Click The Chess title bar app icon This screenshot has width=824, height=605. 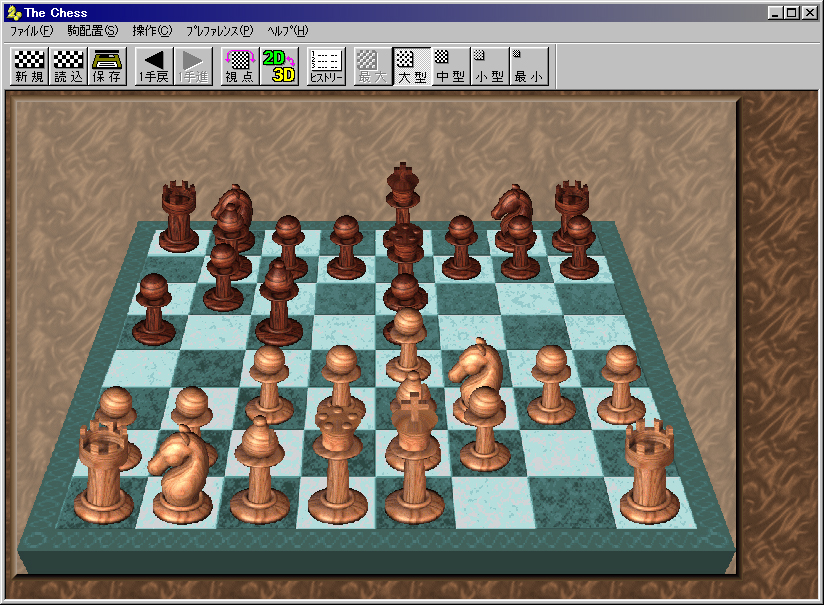click(x=13, y=13)
